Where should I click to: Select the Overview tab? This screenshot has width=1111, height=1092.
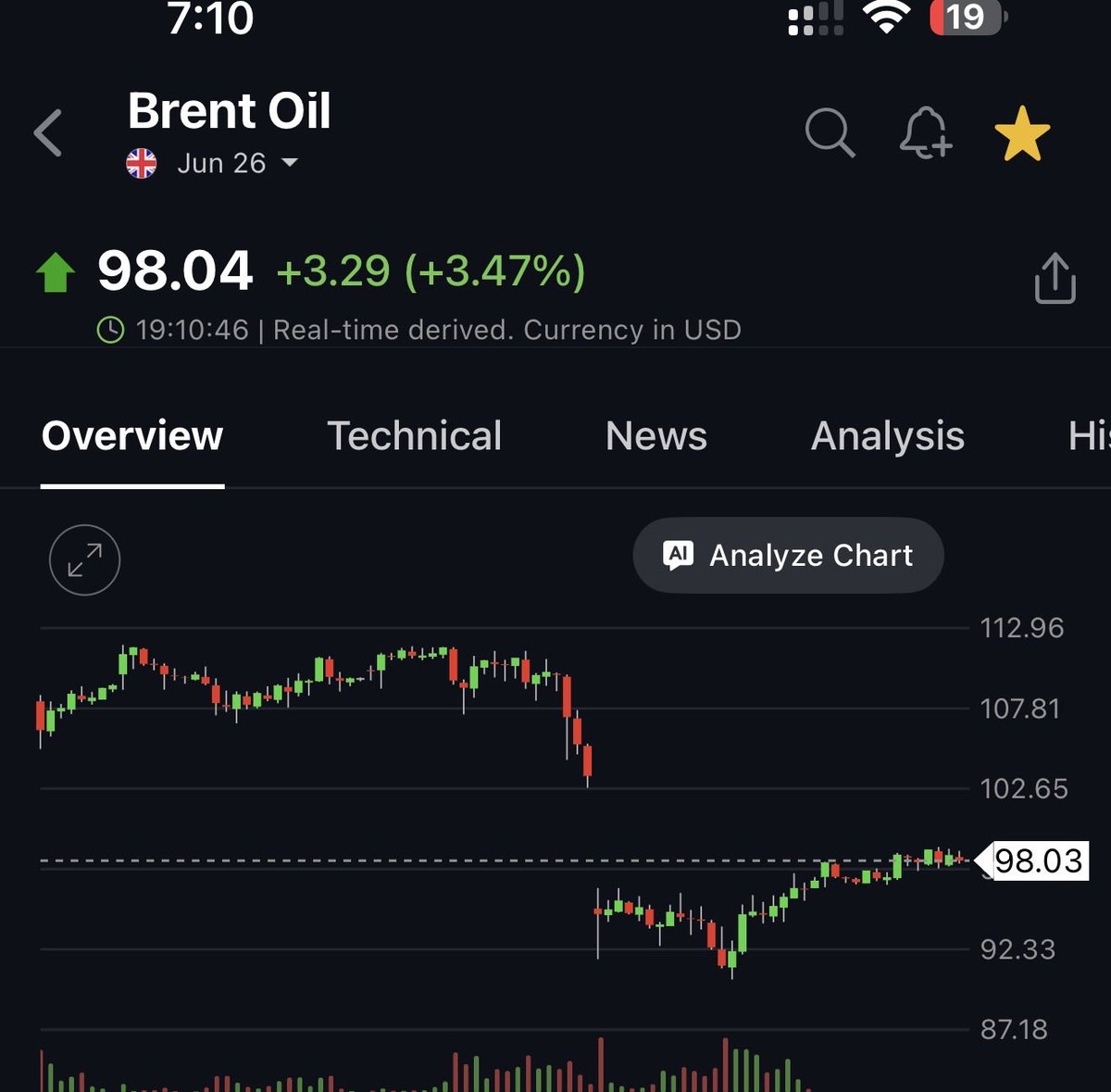click(132, 436)
